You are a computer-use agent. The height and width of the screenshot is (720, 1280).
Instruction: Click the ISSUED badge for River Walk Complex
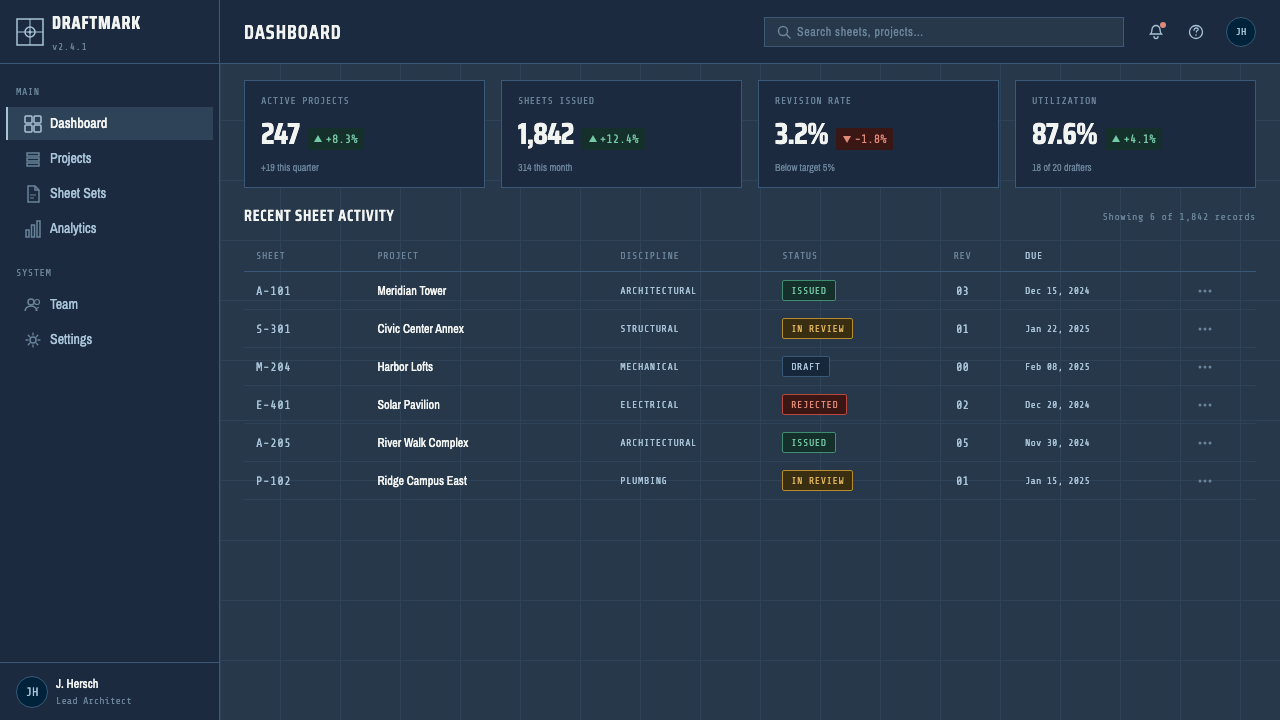(x=809, y=443)
